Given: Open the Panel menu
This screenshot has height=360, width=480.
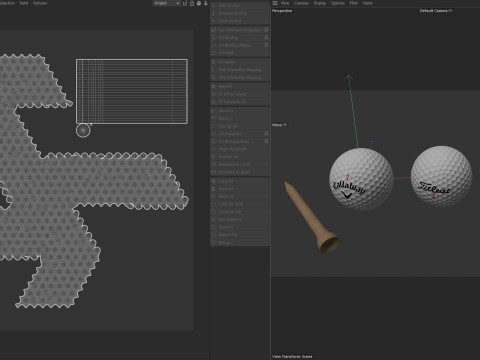Looking at the screenshot, I should pyautogui.click(x=367, y=3).
